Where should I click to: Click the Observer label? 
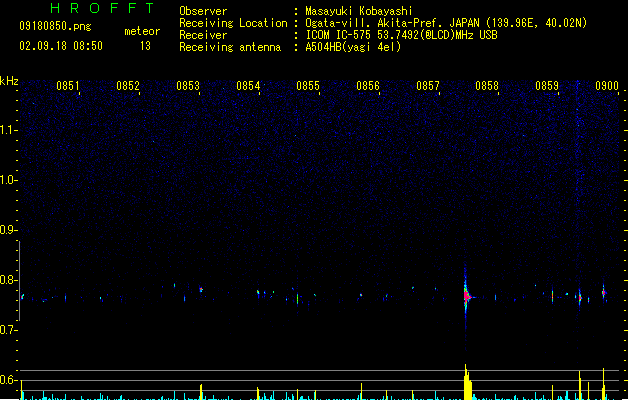click(203, 11)
